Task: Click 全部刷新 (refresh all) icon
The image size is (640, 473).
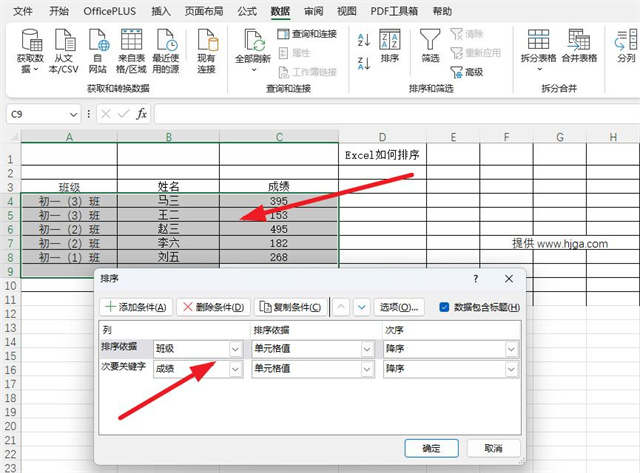Action: pos(253,40)
